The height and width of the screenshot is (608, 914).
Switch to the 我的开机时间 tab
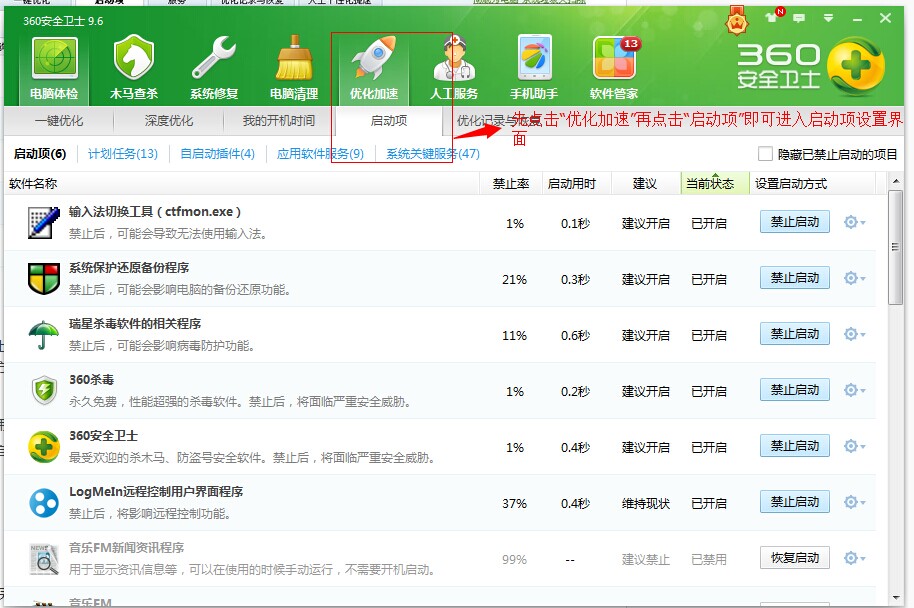tap(279, 121)
